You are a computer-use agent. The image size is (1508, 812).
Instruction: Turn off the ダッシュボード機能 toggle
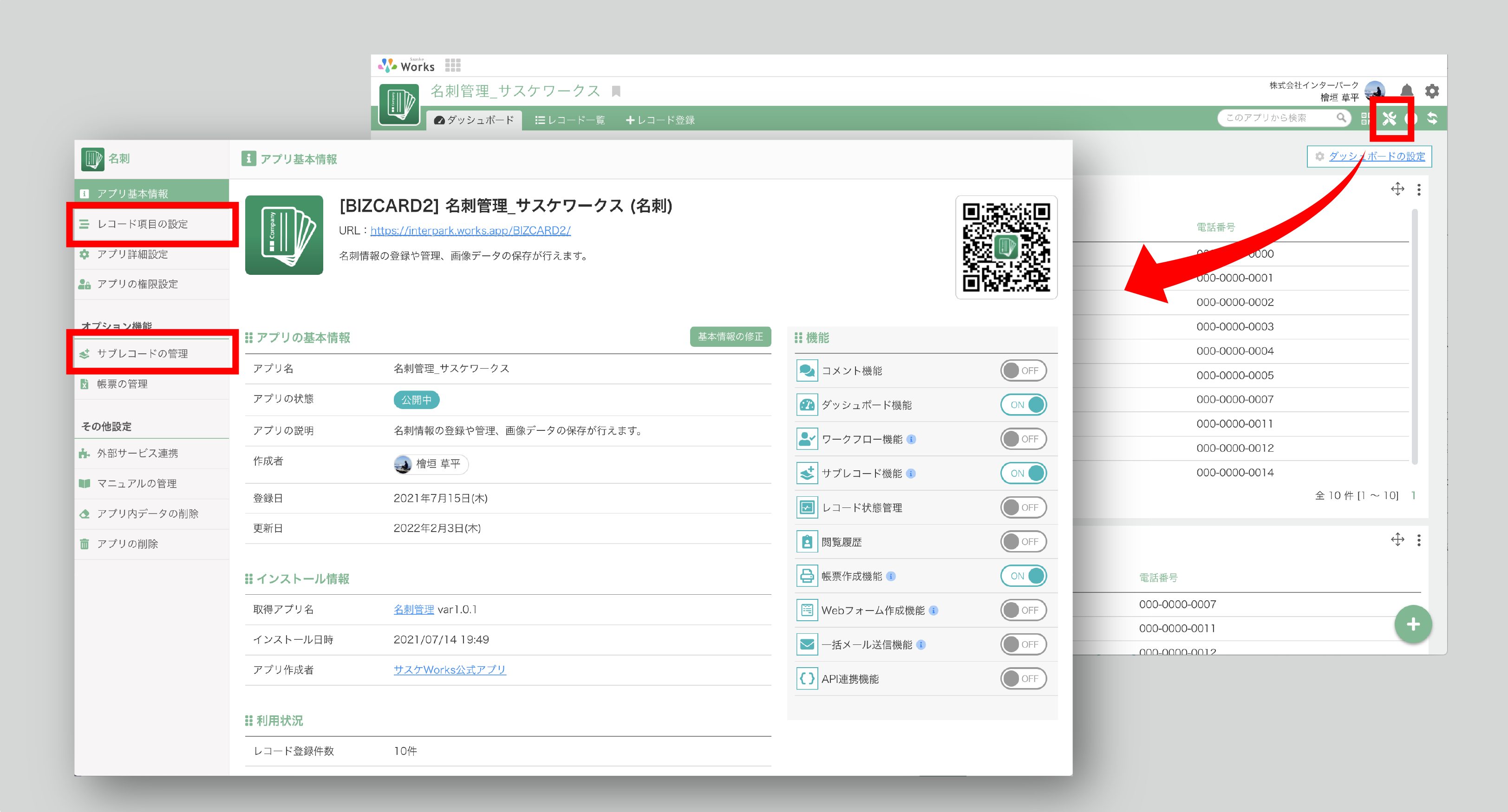[1023, 405]
